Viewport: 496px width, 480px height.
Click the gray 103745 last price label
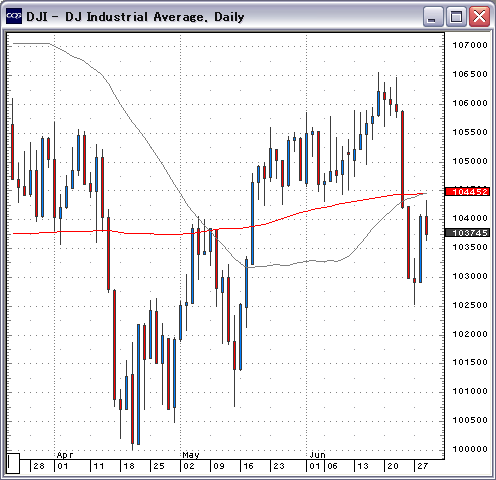468,233
